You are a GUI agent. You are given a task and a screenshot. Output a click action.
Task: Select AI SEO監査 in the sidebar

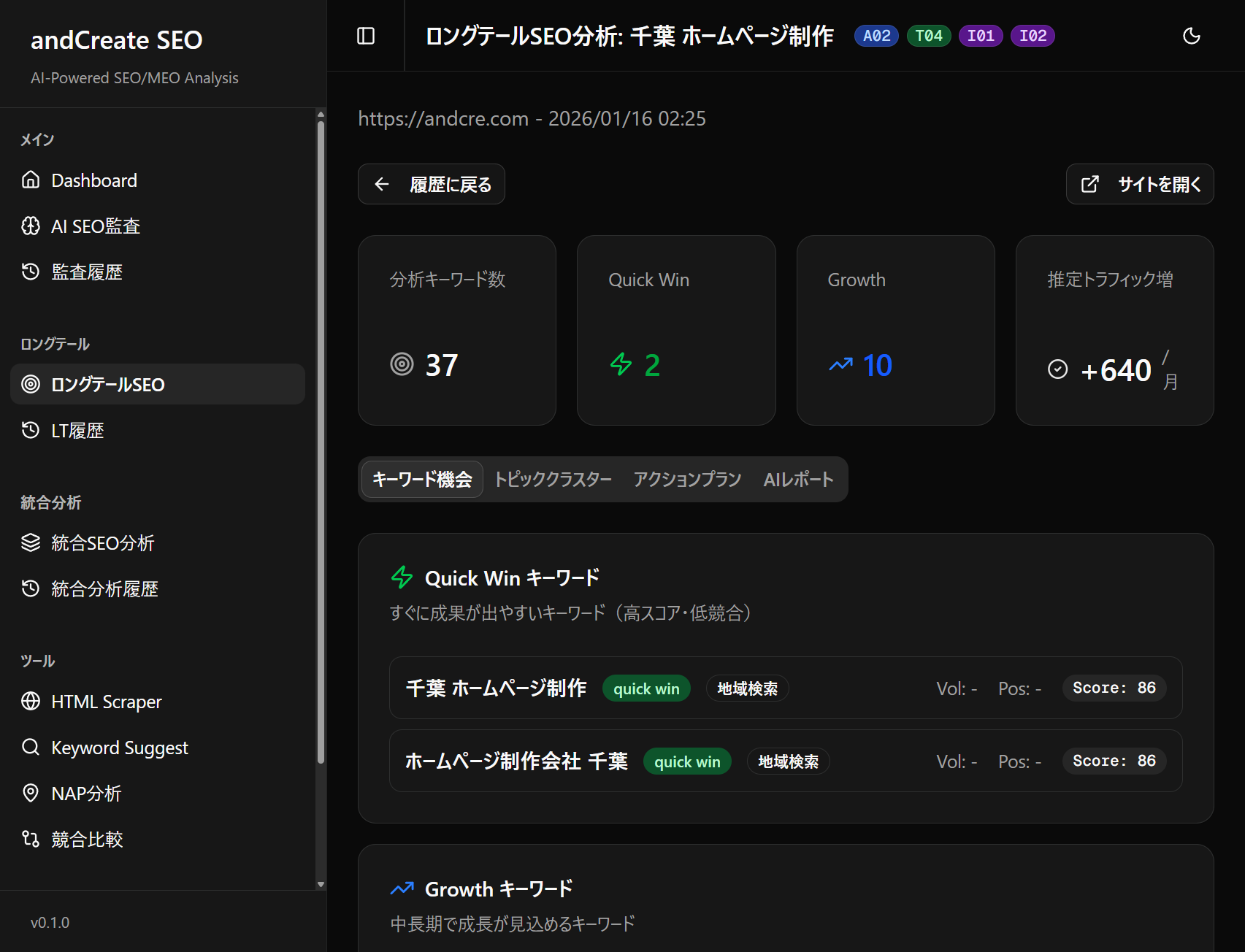[96, 226]
